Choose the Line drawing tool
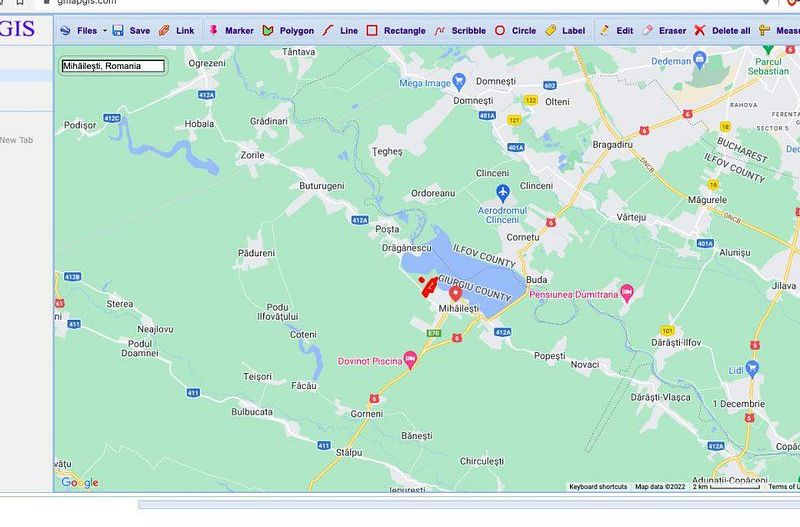Viewport: 800px width, 527px height. [340, 31]
